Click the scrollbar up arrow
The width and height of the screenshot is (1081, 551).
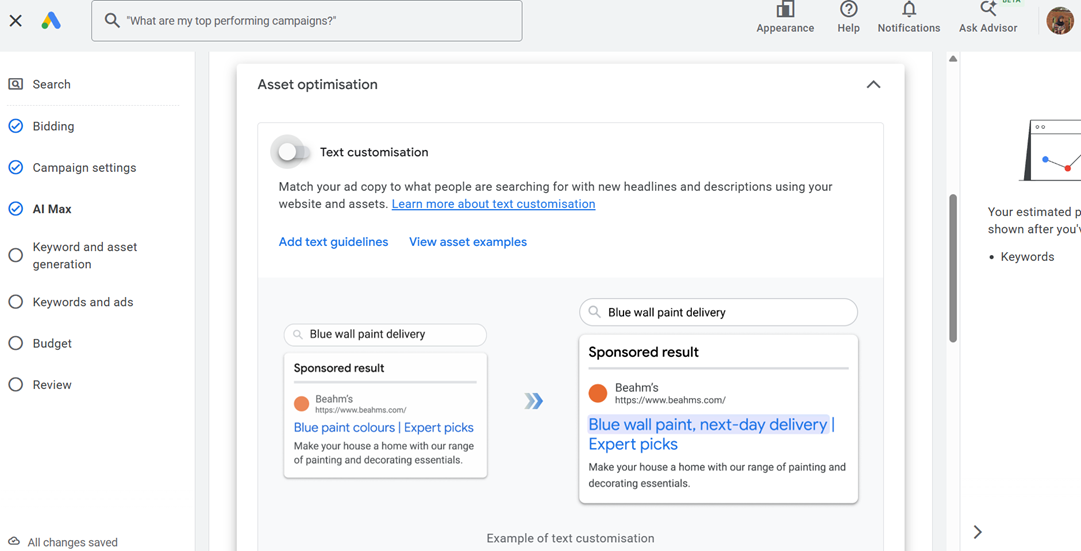click(953, 59)
